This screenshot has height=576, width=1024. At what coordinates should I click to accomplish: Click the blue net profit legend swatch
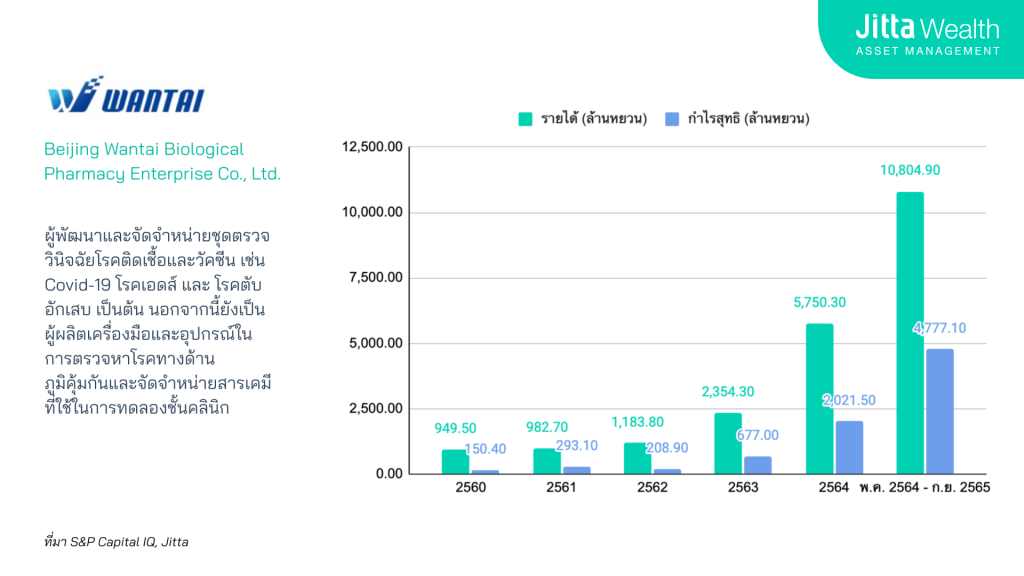[x=672, y=119]
